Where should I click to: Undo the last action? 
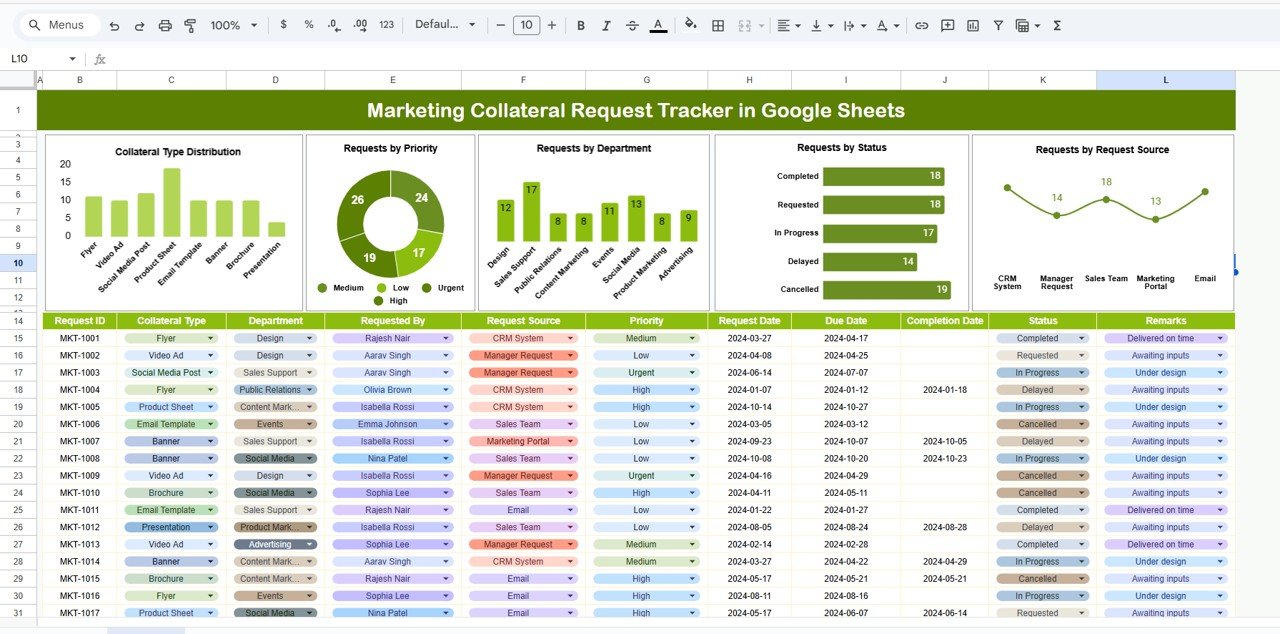[114, 25]
